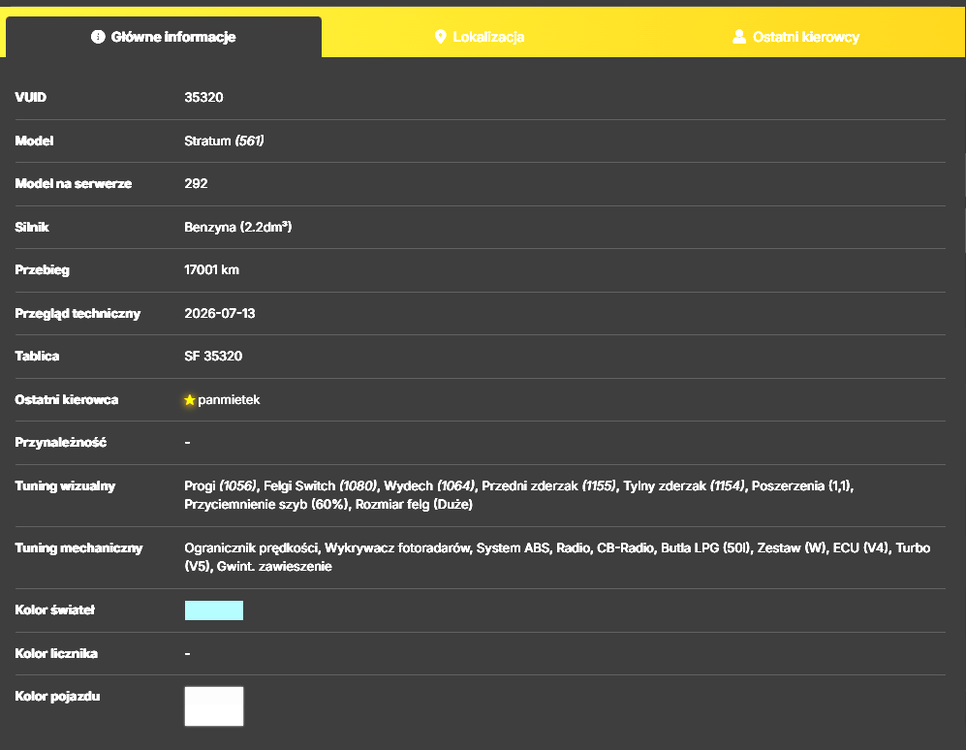Click the Rozmiar felg (Duże) entry
966x750 pixels.
tap(414, 505)
